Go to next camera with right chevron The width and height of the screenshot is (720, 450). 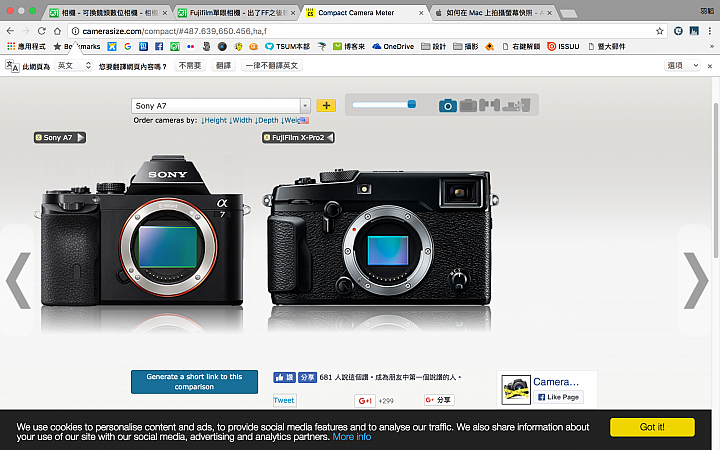coord(696,280)
